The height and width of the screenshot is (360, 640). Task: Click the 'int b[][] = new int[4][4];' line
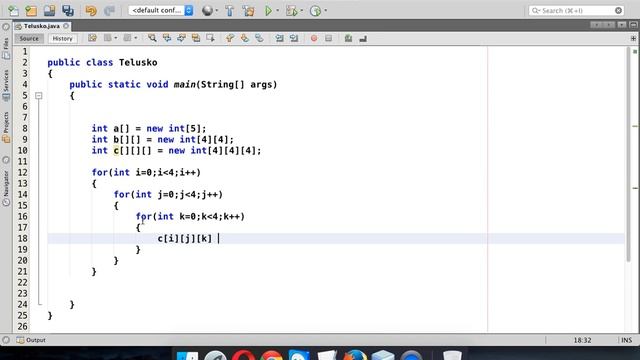point(162,140)
